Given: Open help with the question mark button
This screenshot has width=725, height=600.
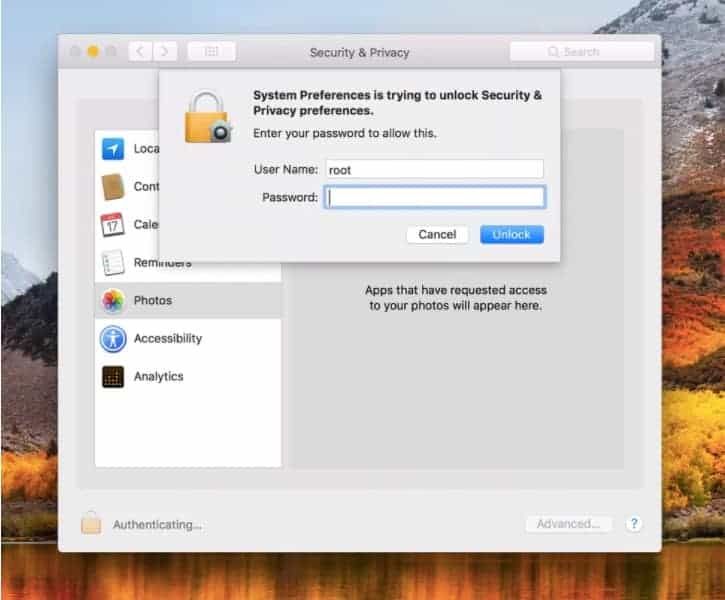Looking at the screenshot, I should tap(633, 524).
